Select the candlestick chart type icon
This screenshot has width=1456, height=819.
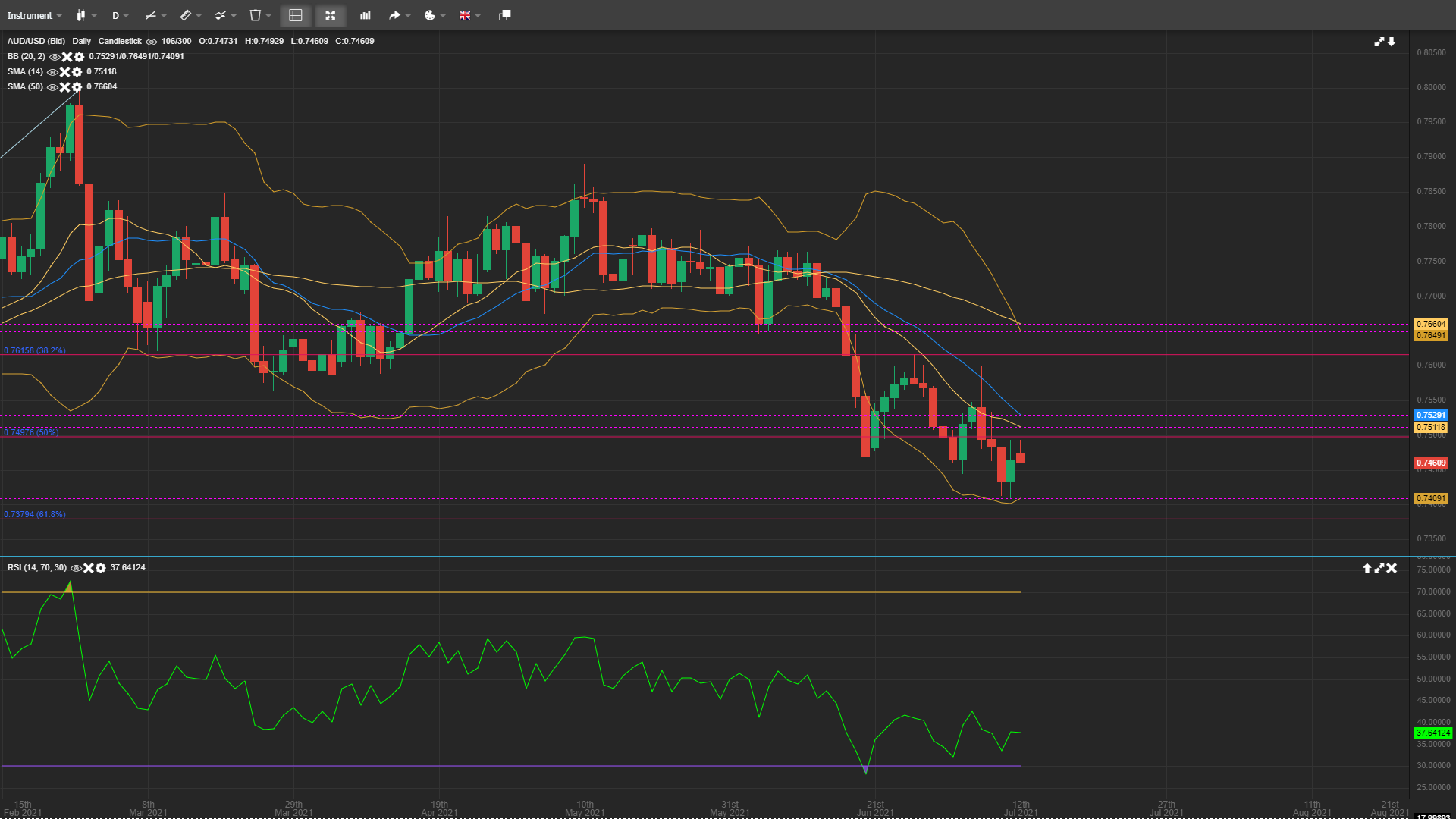(81, 15)
